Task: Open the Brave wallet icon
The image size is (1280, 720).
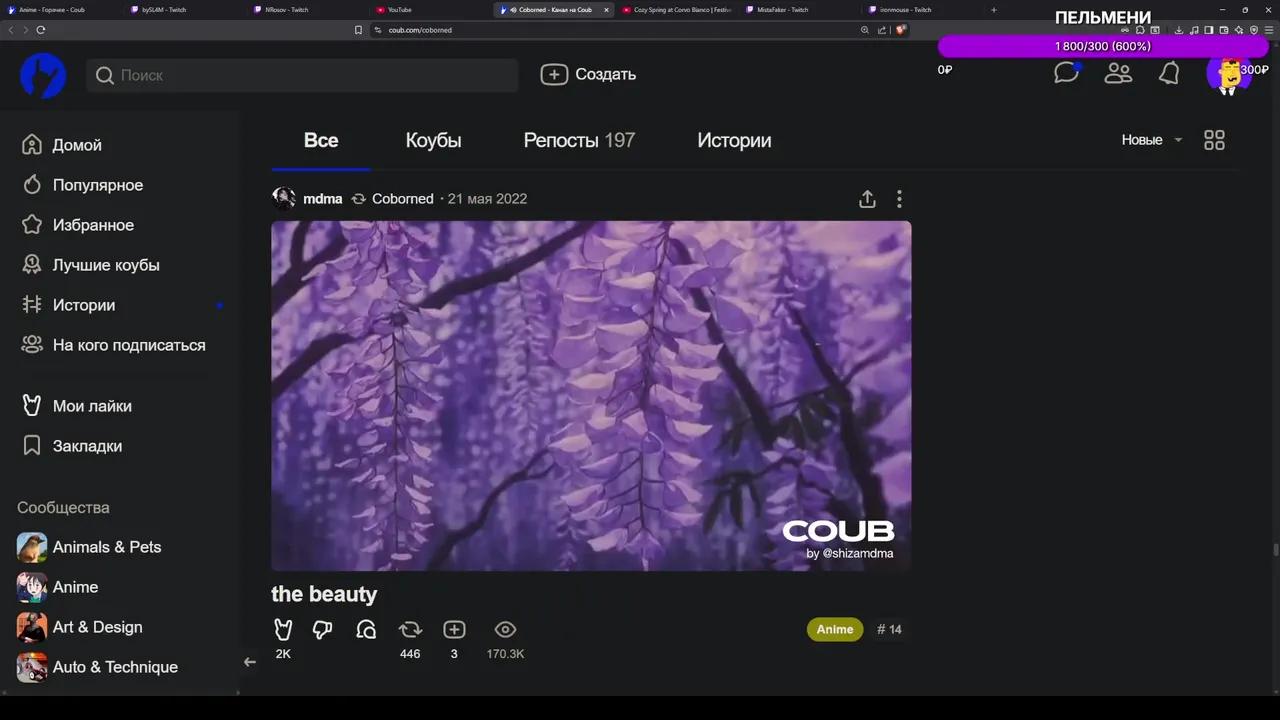Action: 1224,30
